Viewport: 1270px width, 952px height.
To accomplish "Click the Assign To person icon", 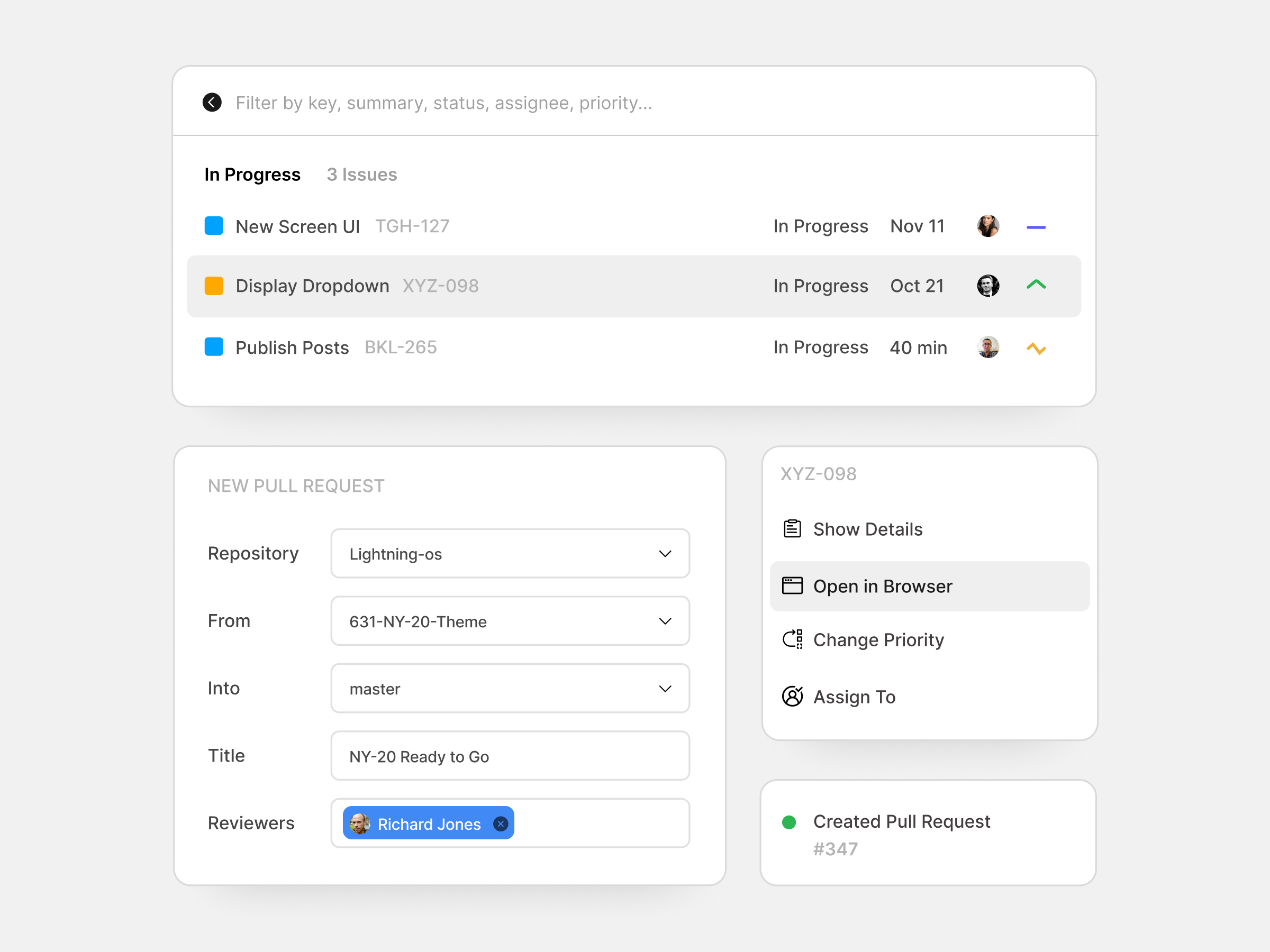I will [792, 697].
